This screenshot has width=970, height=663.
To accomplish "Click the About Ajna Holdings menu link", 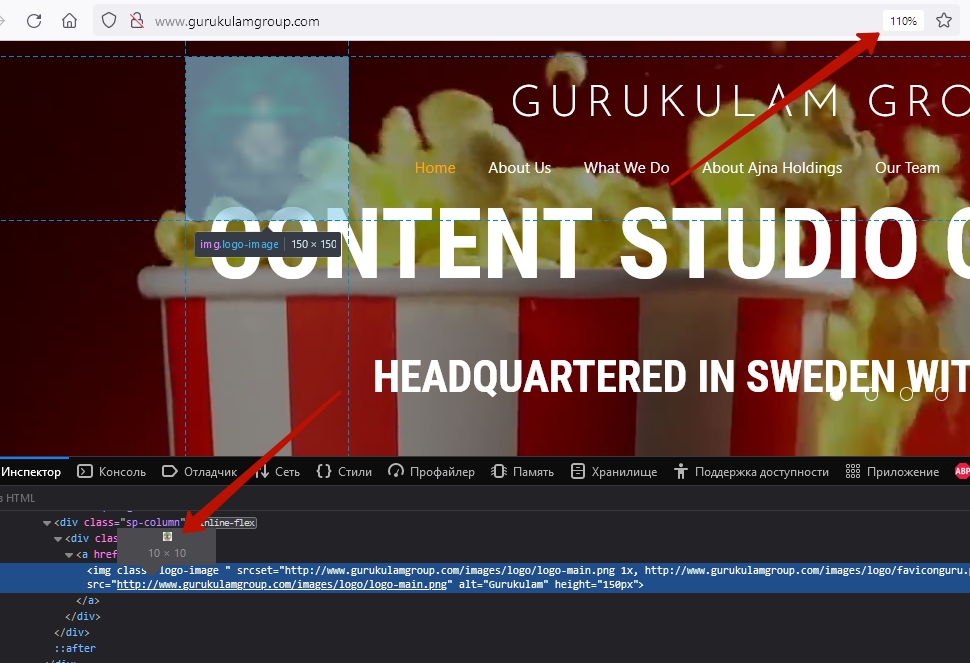I will click(772, 168).
